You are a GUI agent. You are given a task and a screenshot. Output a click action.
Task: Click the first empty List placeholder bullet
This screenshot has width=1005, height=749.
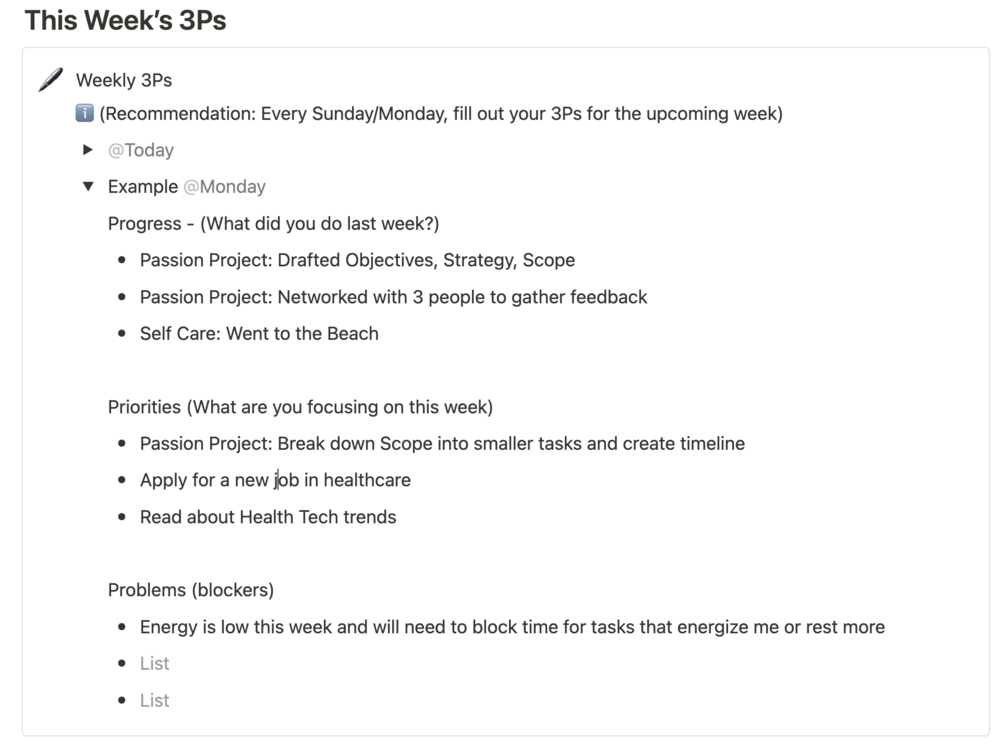[155, 663]
